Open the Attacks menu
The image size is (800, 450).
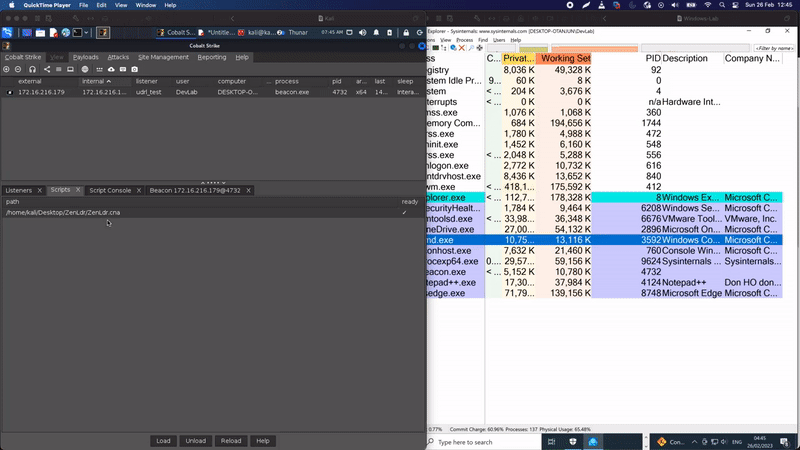[118, 57]
